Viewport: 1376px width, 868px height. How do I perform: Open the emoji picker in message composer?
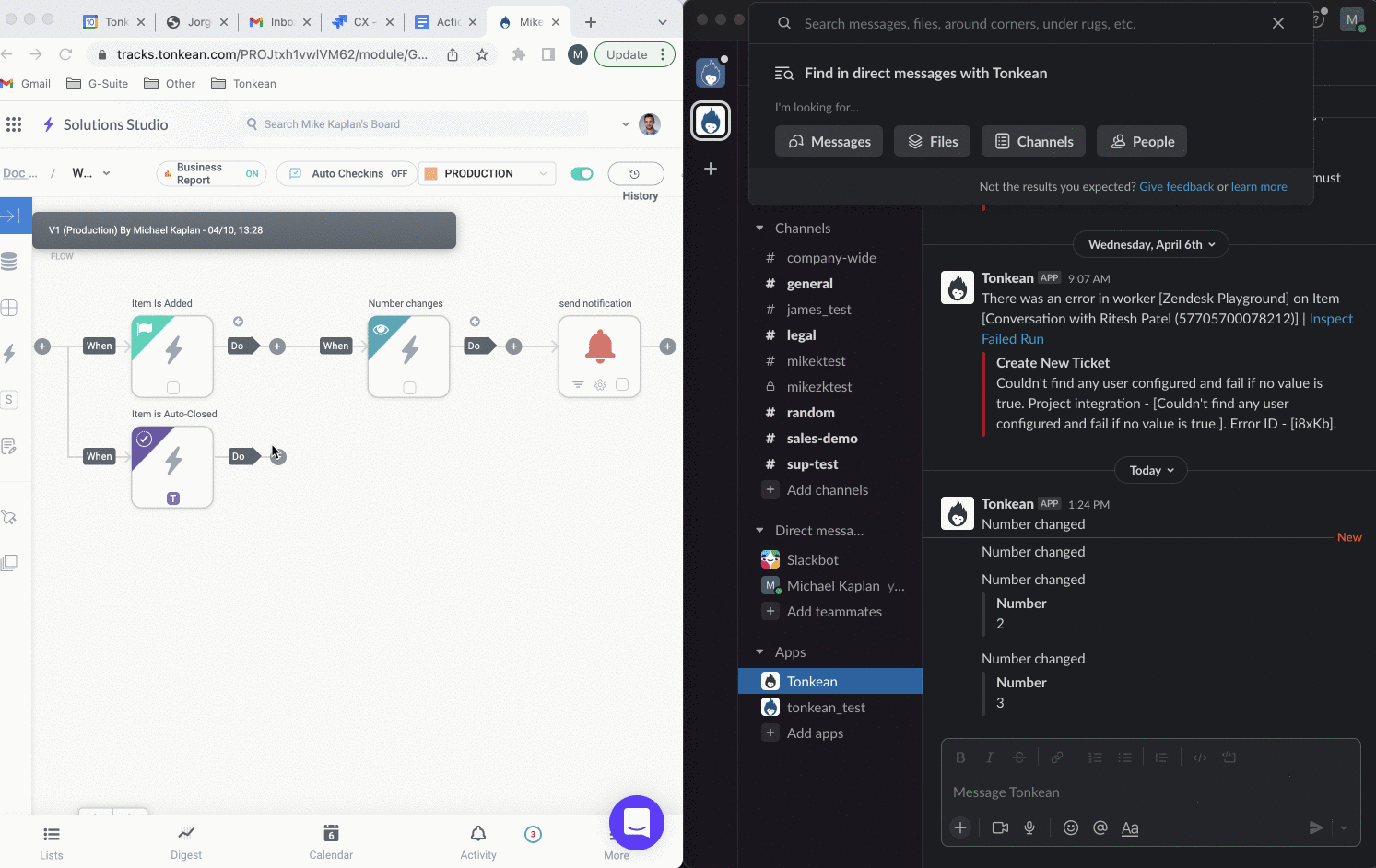click(1070, 827)
